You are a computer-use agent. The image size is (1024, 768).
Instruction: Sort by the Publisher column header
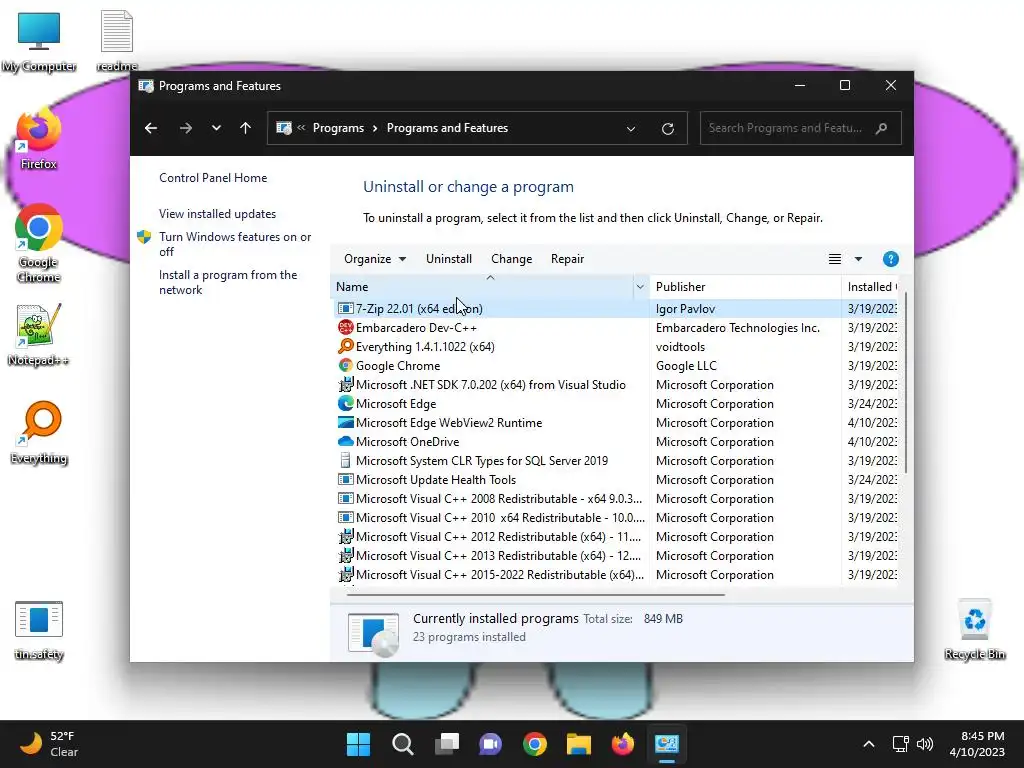point(745,287)
